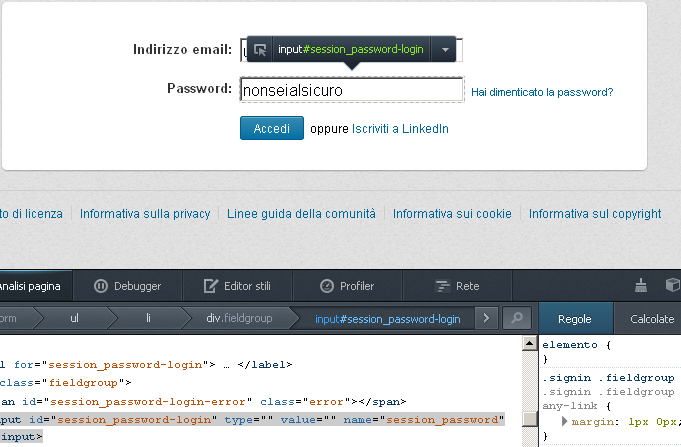Click the Rete tab network icon

pyautogui.click(x=443, y=286)
